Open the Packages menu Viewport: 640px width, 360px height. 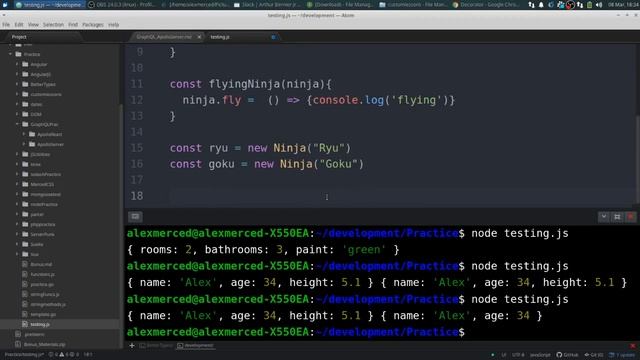[93, 25]
